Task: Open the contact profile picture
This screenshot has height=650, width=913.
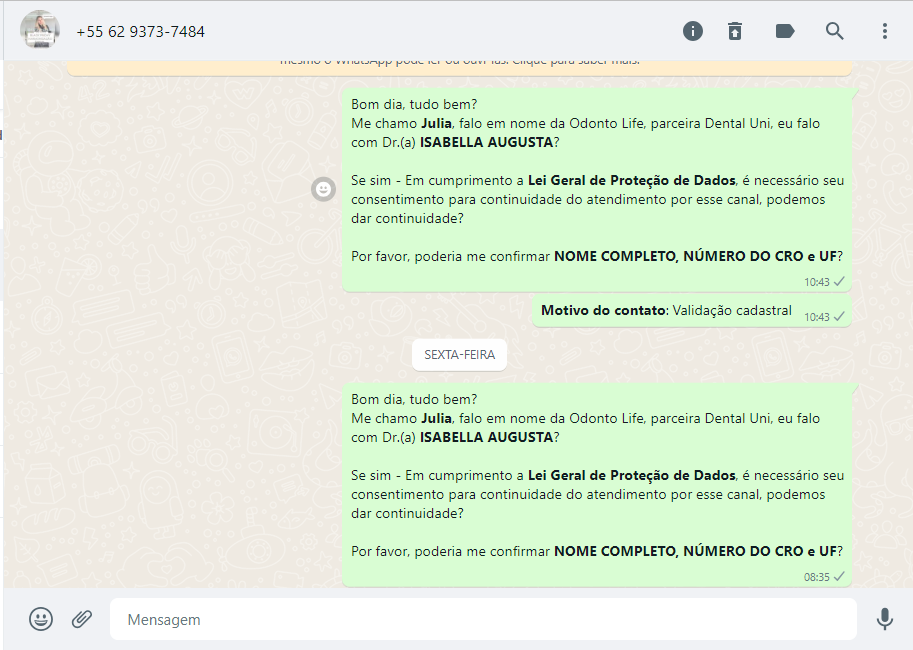Action: tap(40, 29)
